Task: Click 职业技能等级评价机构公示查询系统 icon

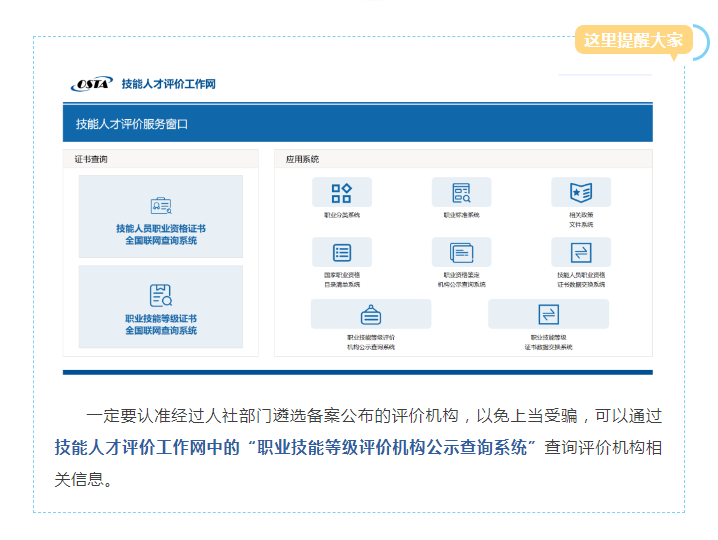Action: tap(371, 314)
